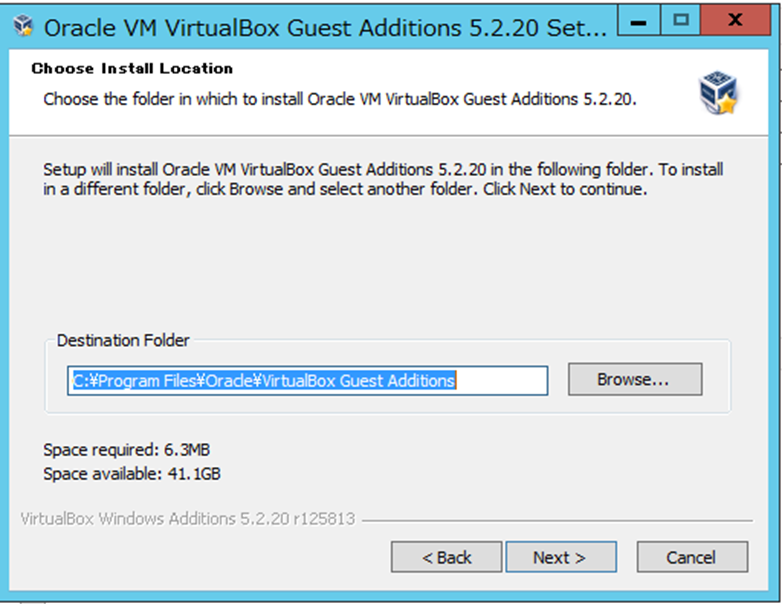Image resolution: width=782 pixels, height=604 pixels.
Task: Click the "Destination Folder" group label
Action: pos(123,341)
